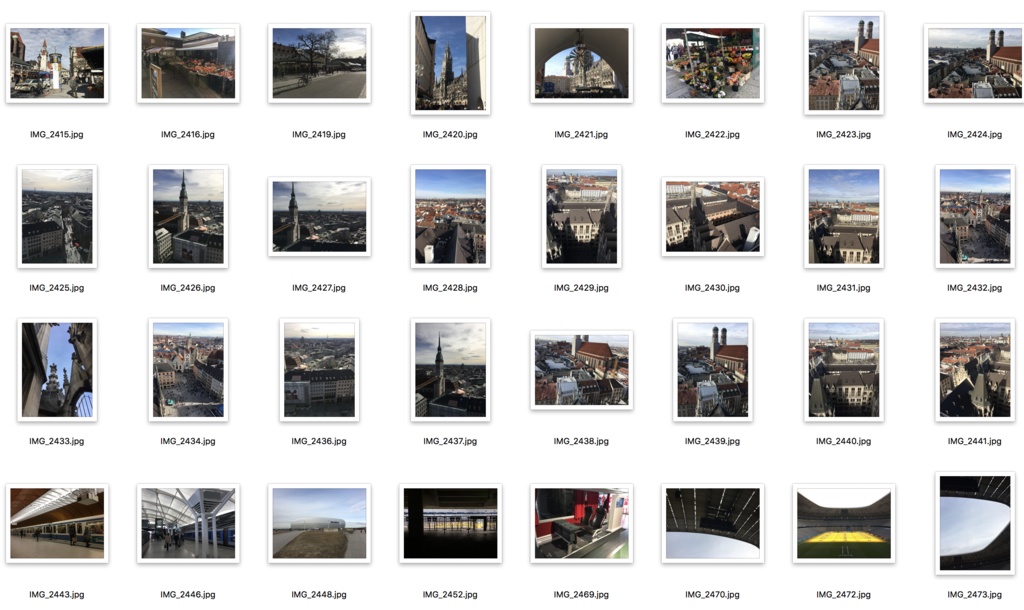1024x610 pixels.
Task: Select the file name IMG_2422.jpg
Action: click(x=712, y=135)
